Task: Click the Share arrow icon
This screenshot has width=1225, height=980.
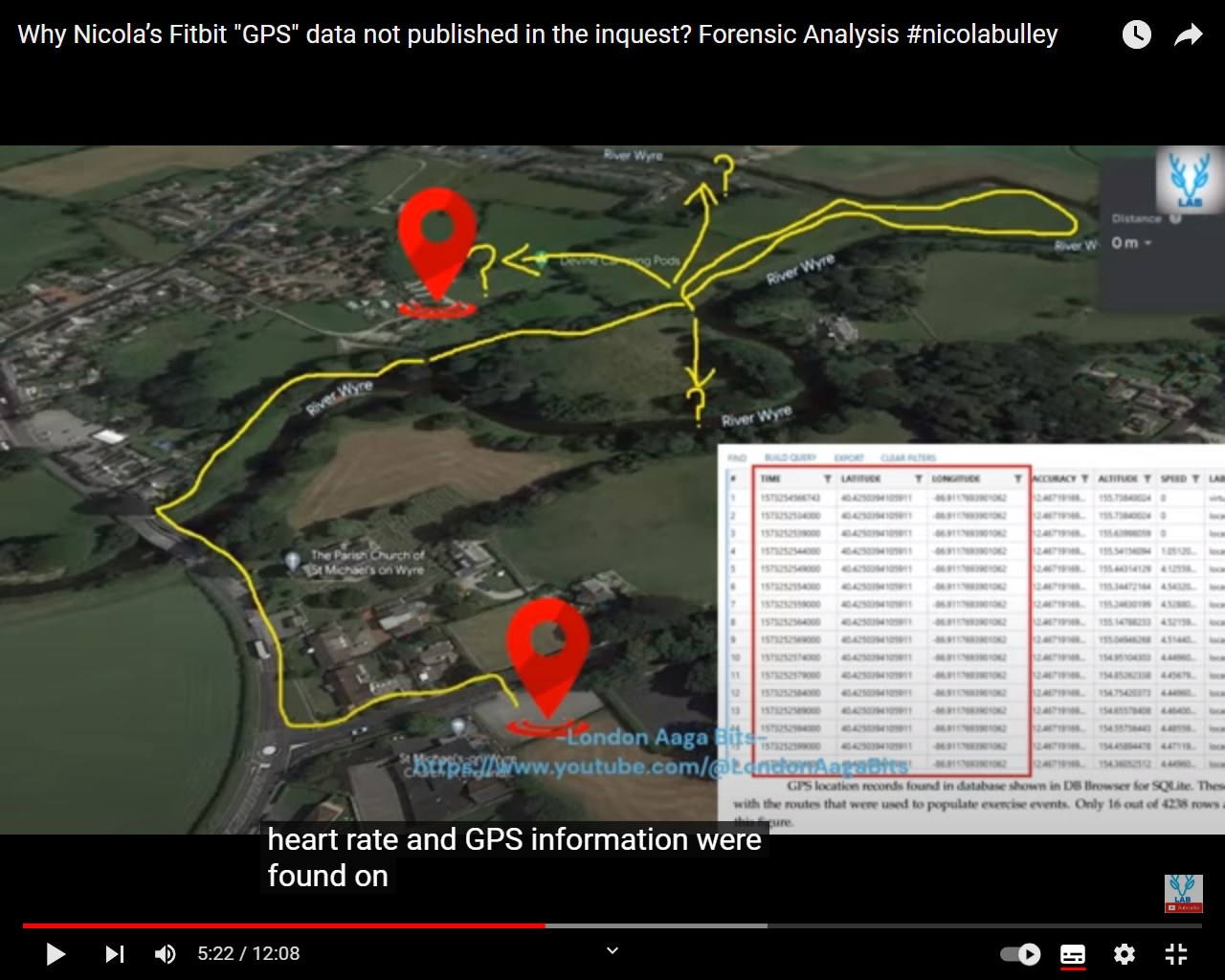Action: [x=1188, y=35]
